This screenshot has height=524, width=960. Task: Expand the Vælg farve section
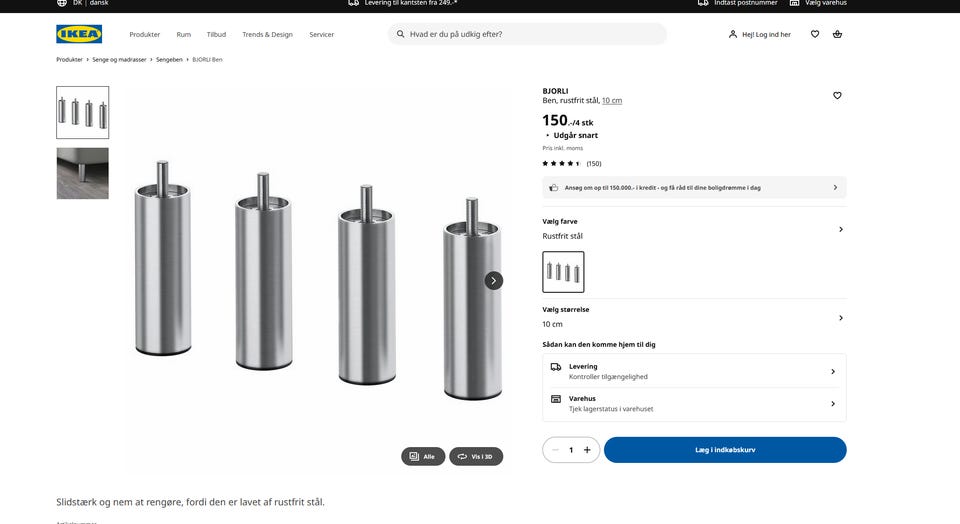click(840, 229)
